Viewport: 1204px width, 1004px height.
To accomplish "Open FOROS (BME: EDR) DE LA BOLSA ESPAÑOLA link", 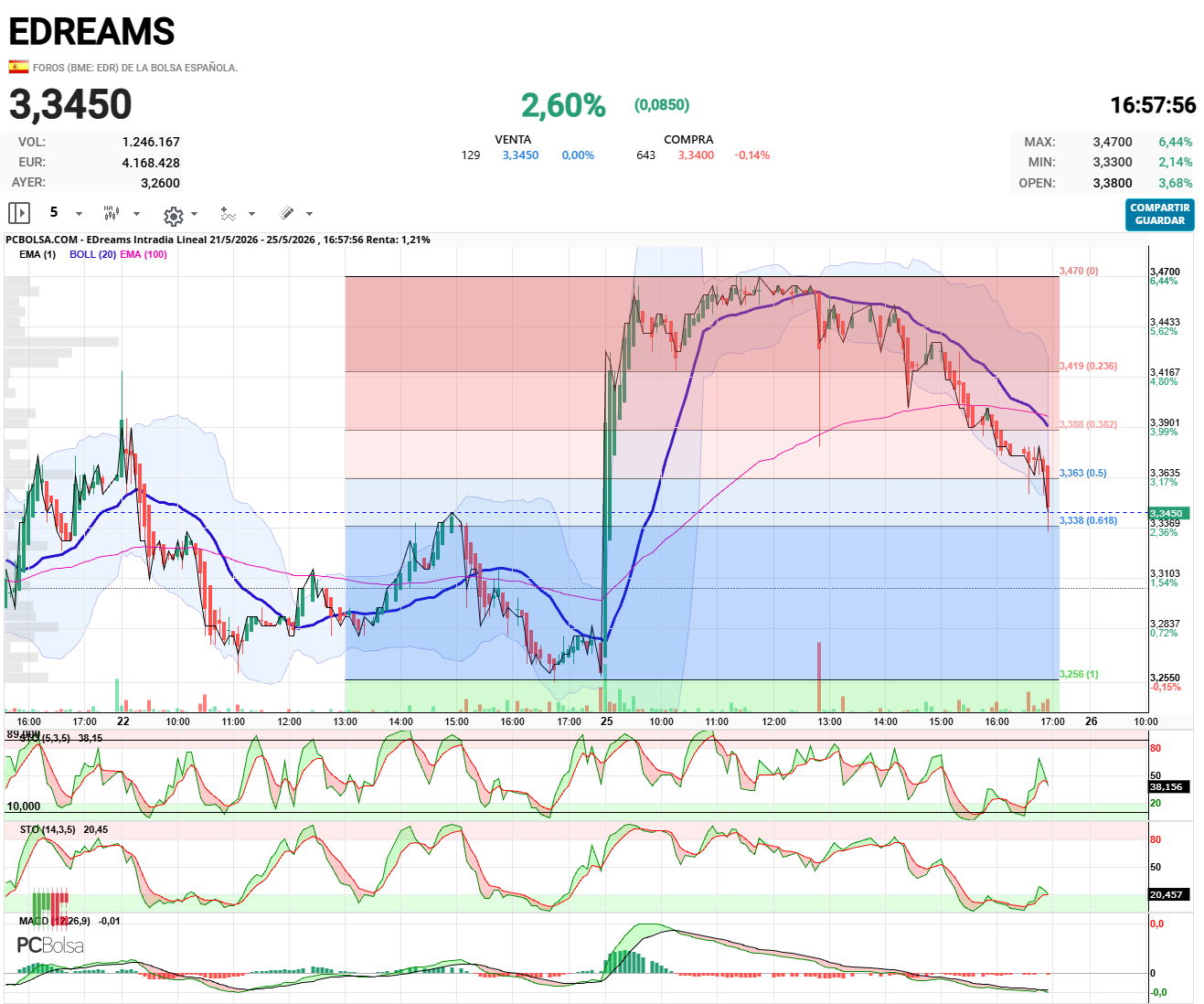I will [135, 68].
